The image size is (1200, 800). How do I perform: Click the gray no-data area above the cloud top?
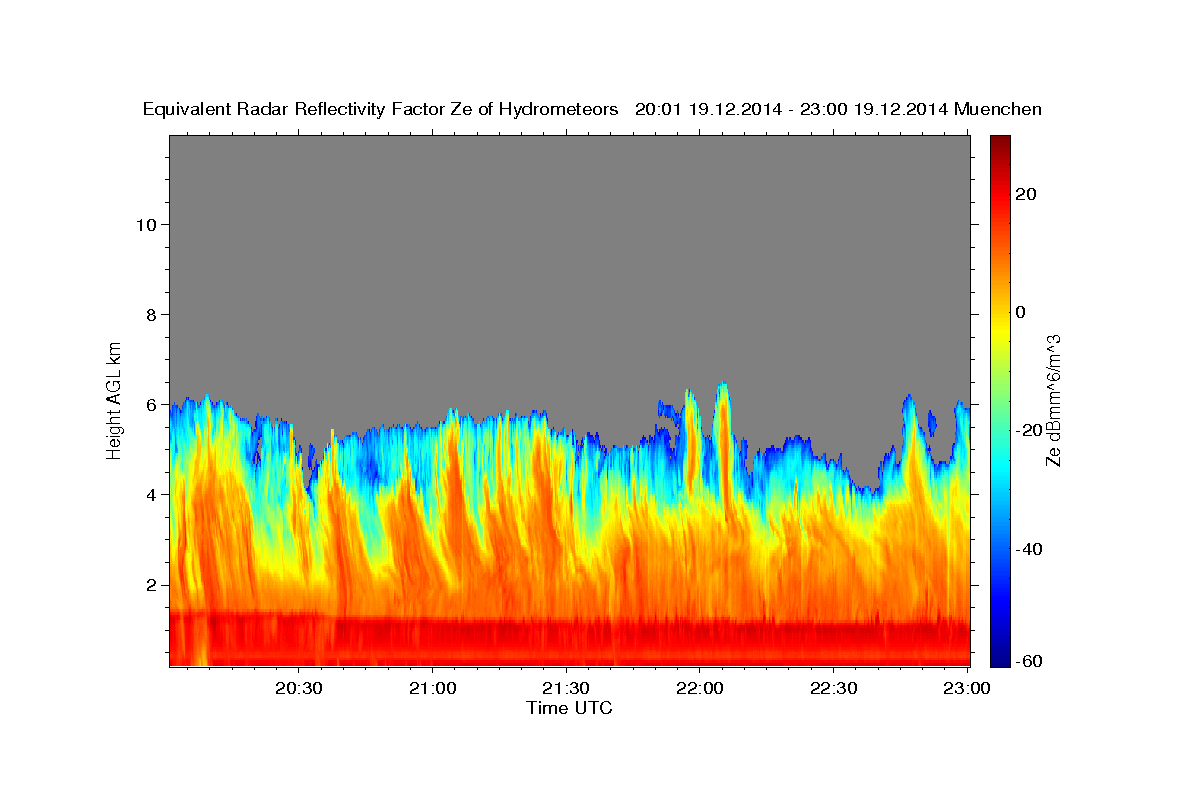pyautogui.click(x=570, y=260)
